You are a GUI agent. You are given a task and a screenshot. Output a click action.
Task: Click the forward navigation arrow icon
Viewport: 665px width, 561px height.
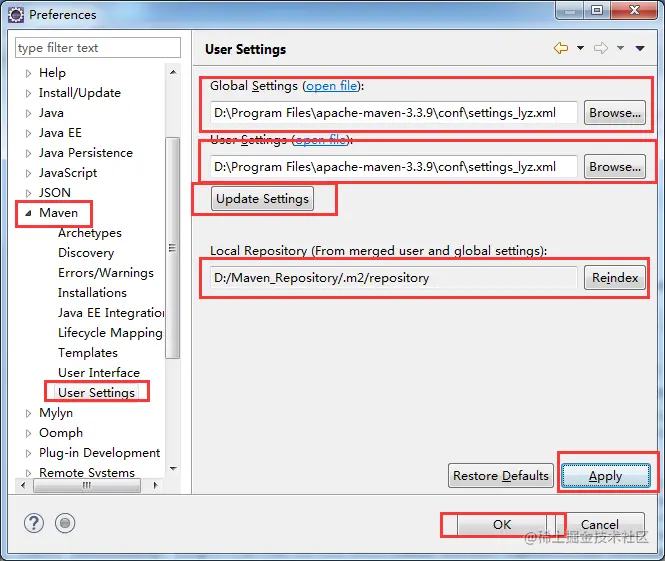click(x=601, y=48)
